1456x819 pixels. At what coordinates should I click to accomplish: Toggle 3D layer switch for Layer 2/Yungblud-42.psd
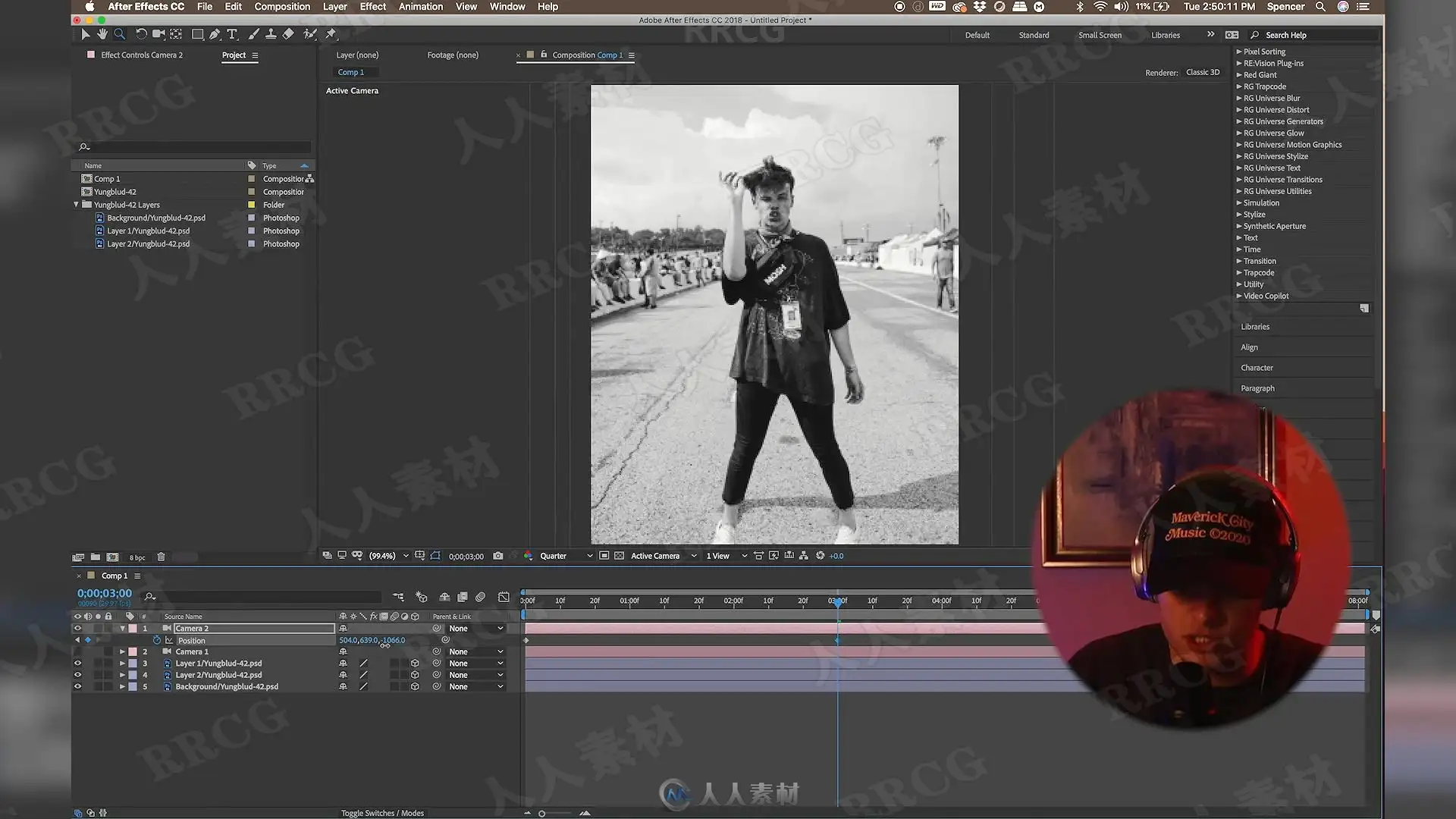click(415, 675)
